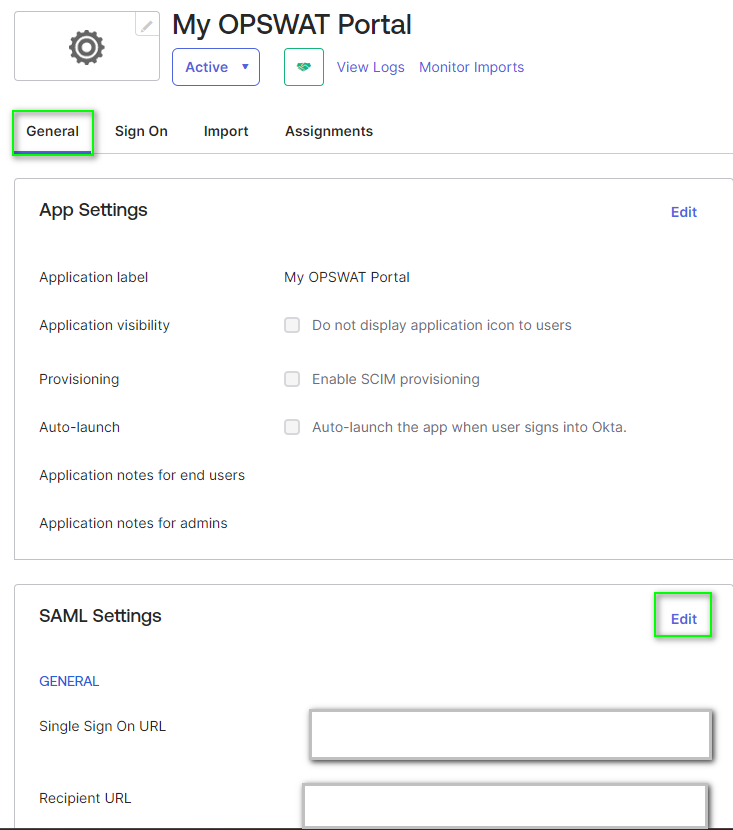Edit the app logo with pencil icon

point(147,24)
